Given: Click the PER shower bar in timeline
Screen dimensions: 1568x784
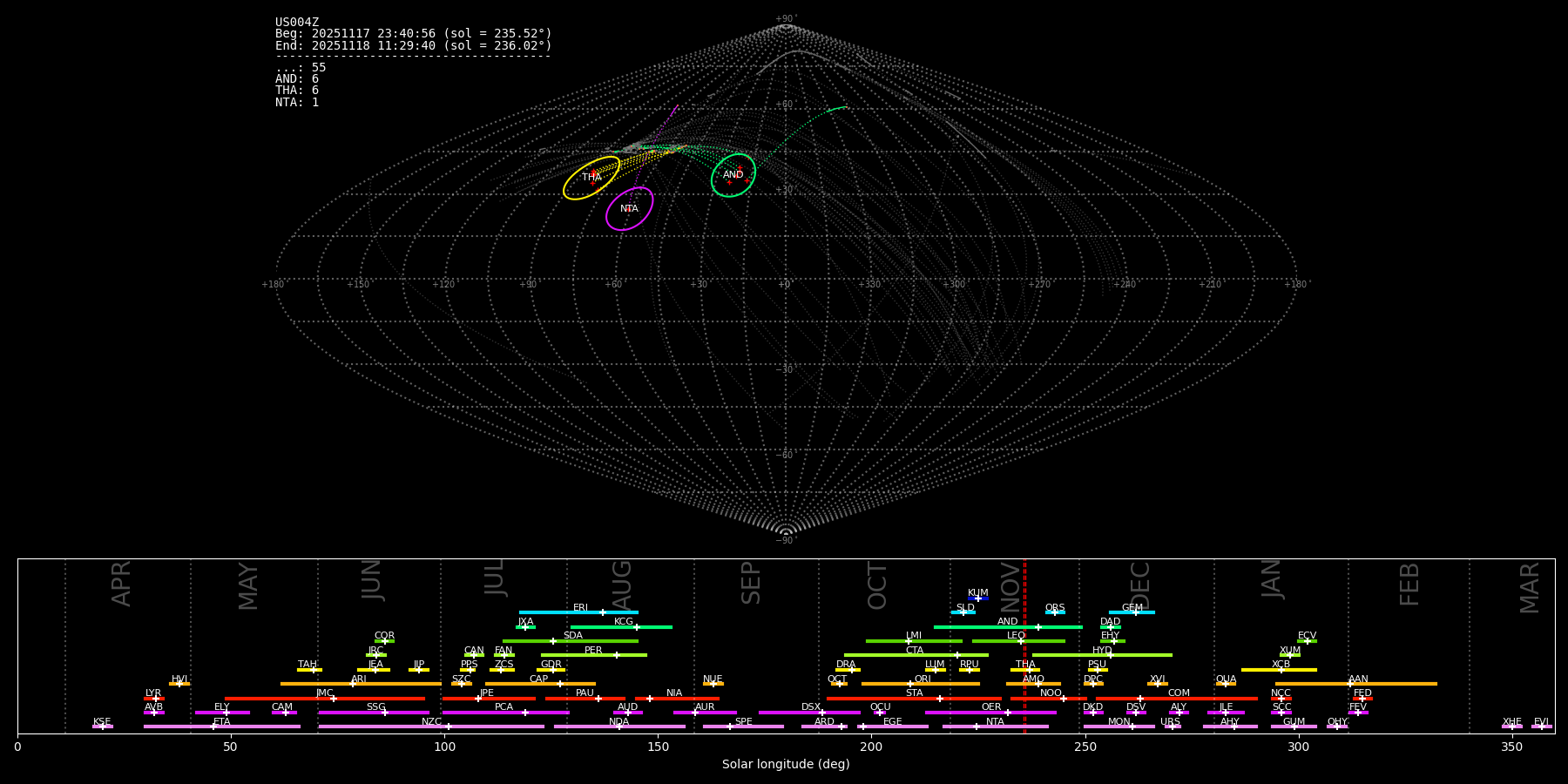Looking at the screenshot, I should click(594, 655).
